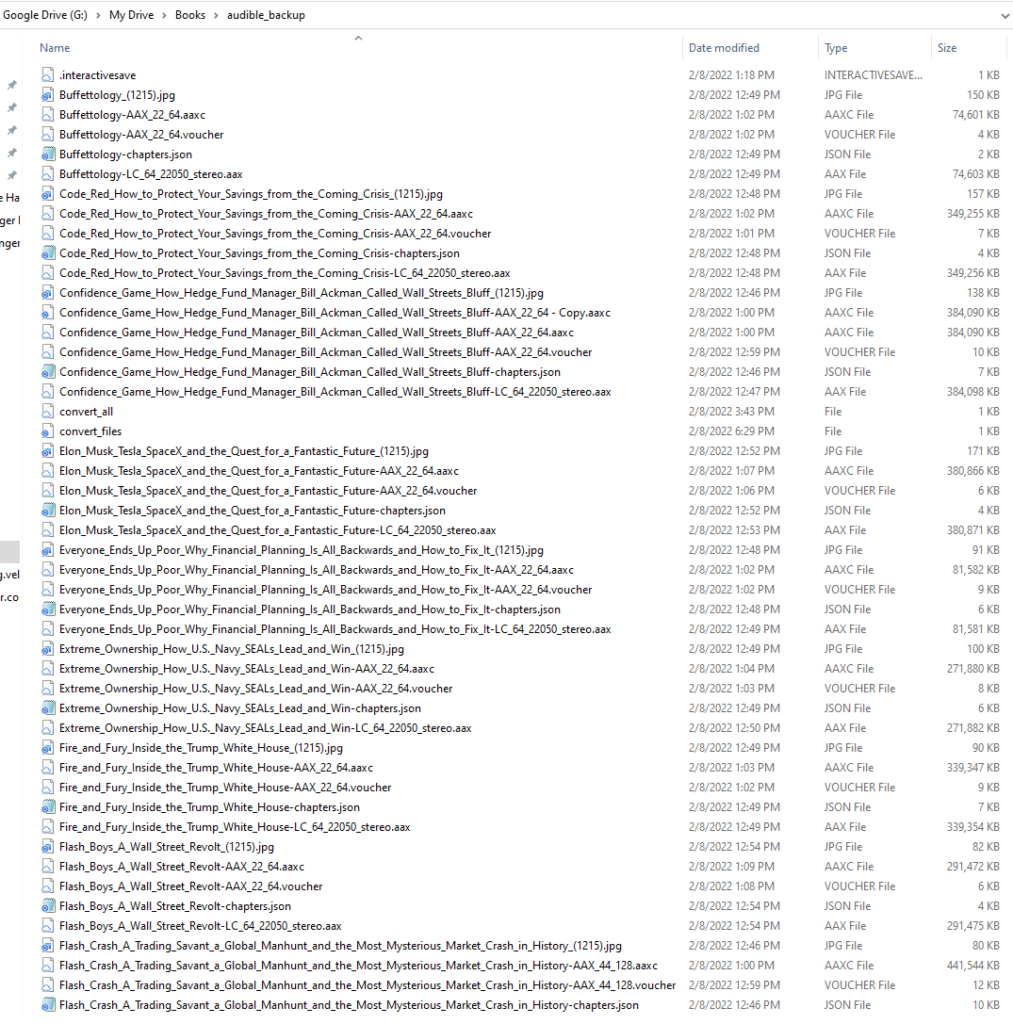Viewport: 1013px width, 1024px height.
Task: Go to the Books folder in the breadcrumb
Action: (191, 15)
